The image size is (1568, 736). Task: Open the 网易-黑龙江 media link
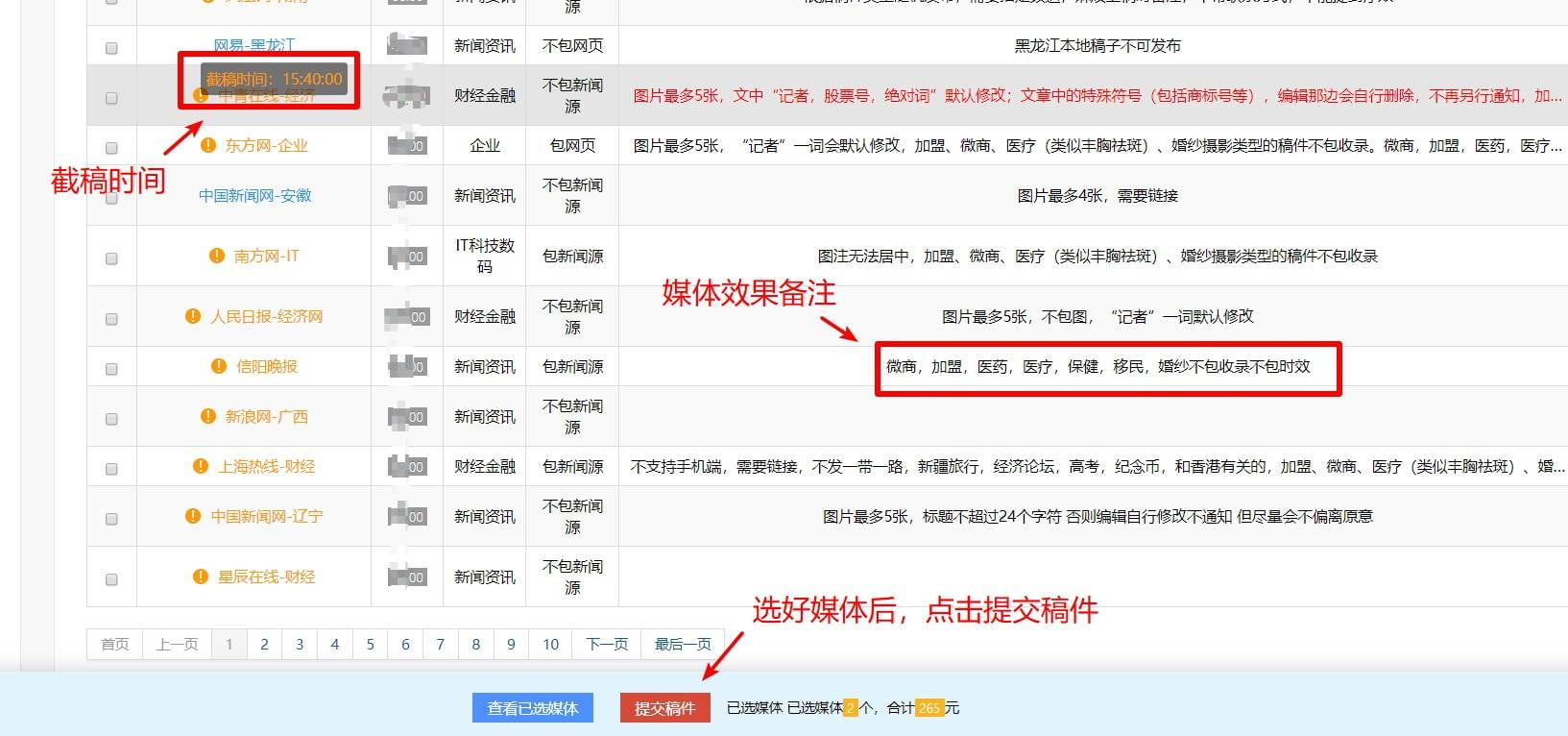tap(254, 45)
